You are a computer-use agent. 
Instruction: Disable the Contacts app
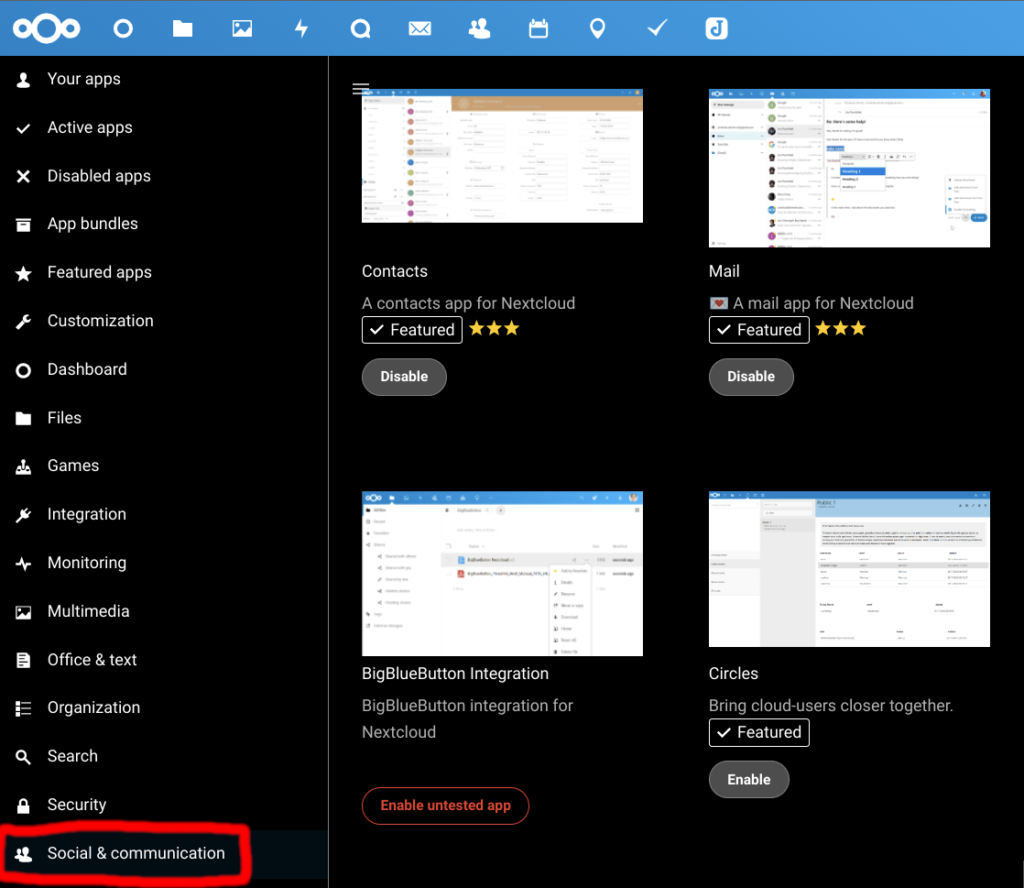tap(404, 377)
